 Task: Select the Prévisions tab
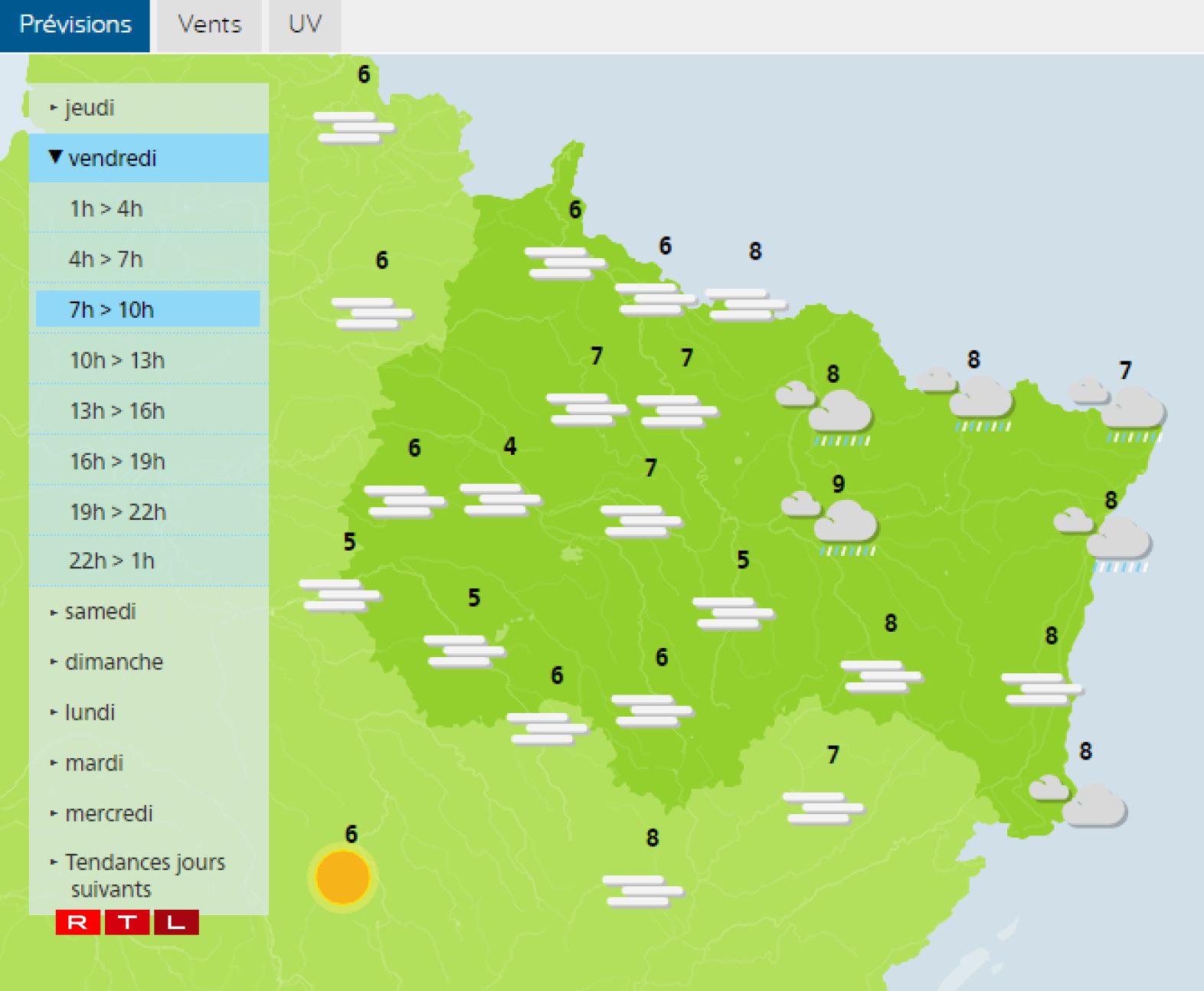[75, 25]
